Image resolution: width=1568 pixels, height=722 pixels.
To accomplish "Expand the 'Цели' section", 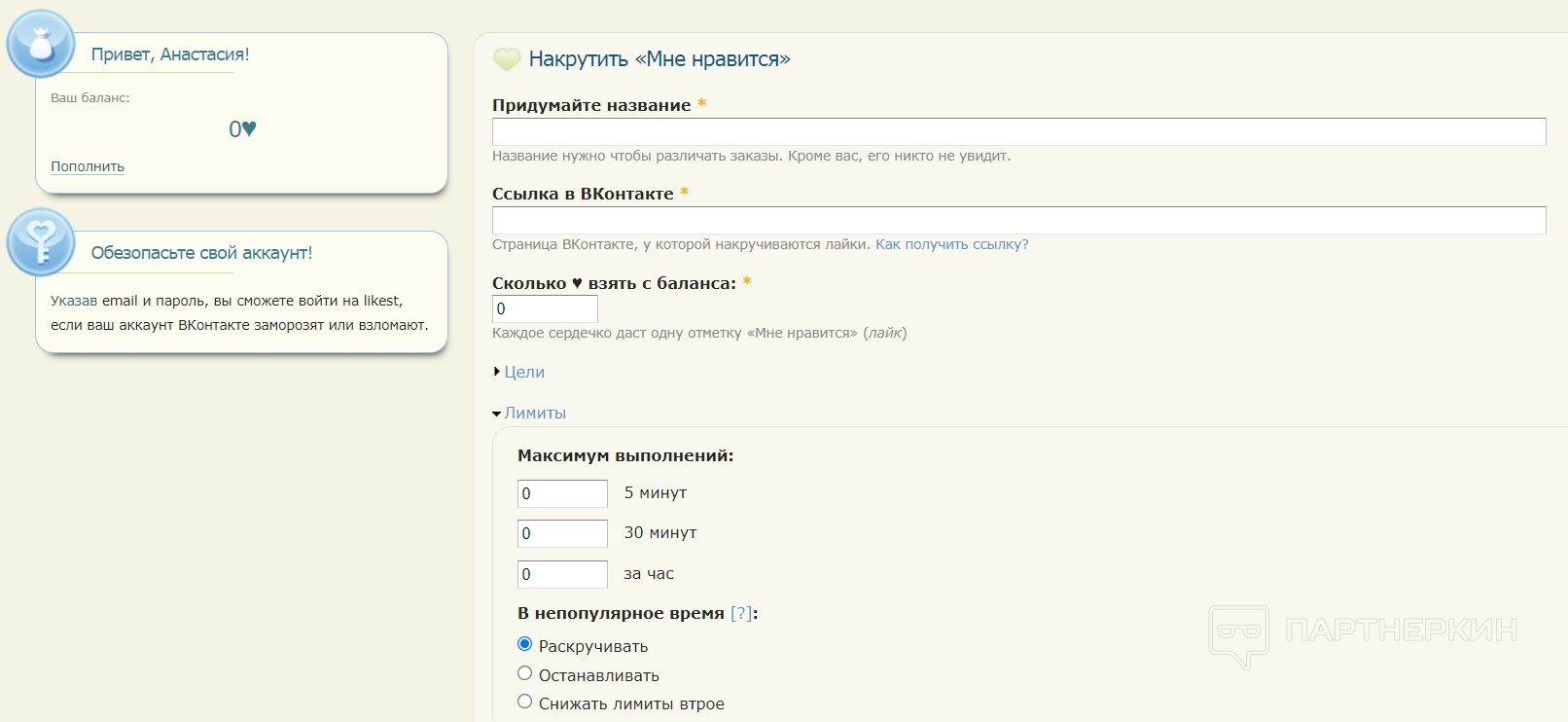I will click(x=523, y=372).
